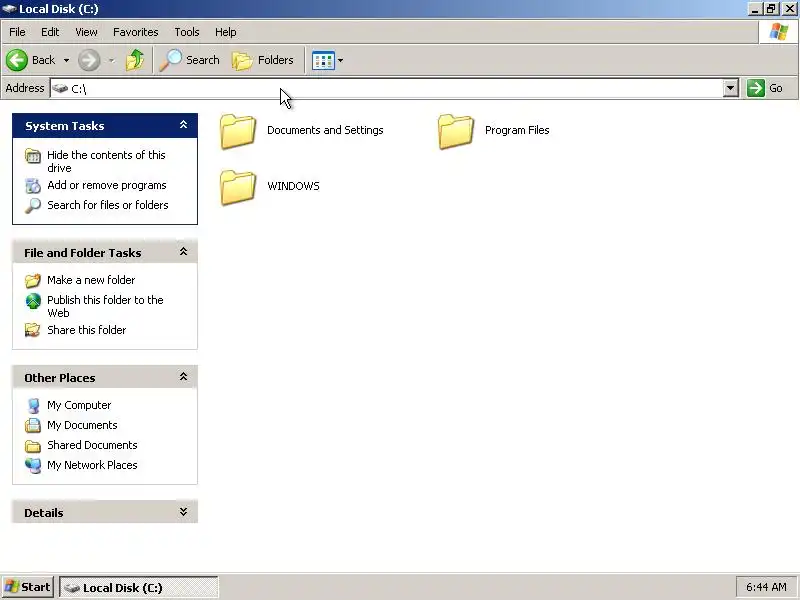Open the Favorites menu
Screen dimensions: 800x600
(136, 32)
